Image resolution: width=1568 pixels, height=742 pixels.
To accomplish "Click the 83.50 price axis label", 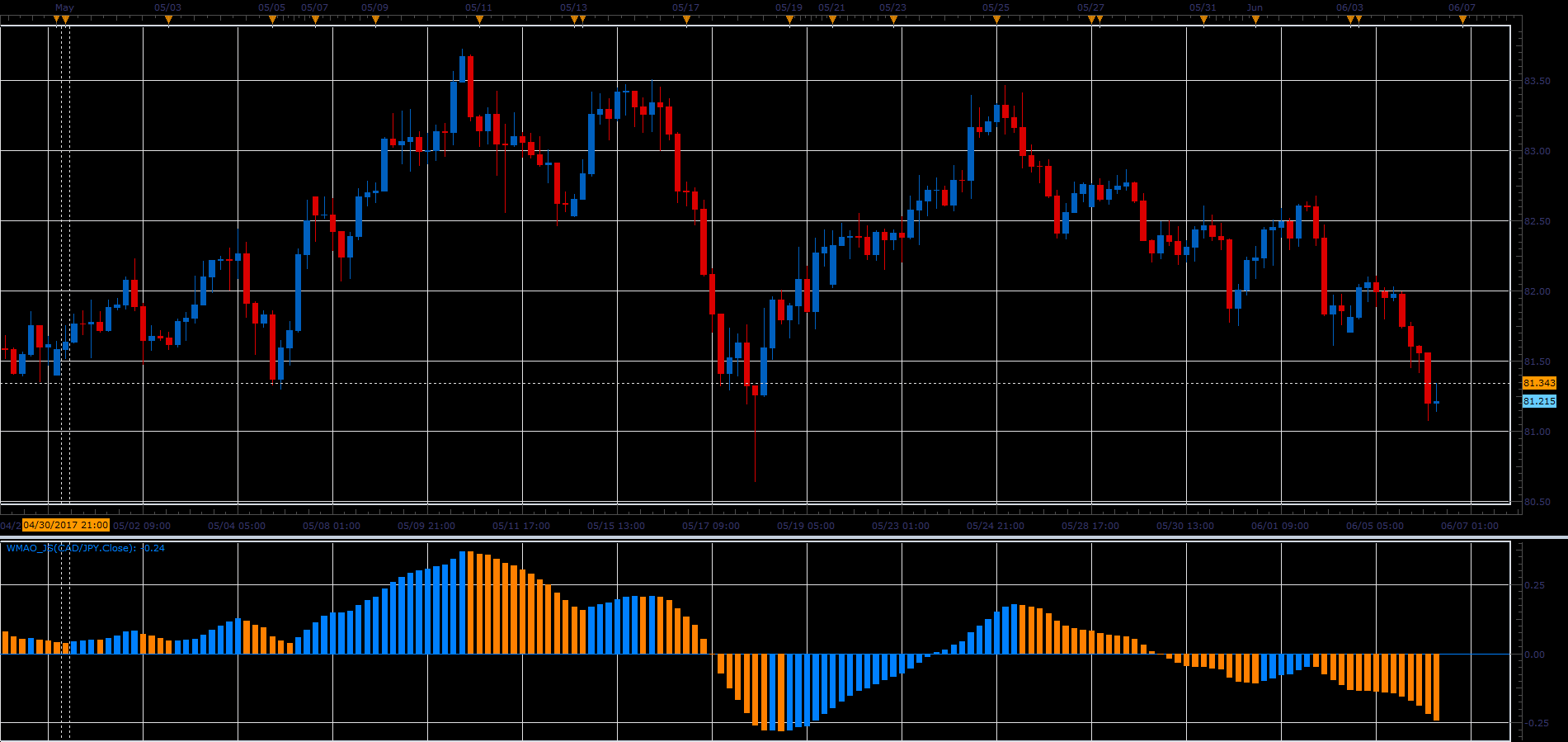I will pos(1537,81).
